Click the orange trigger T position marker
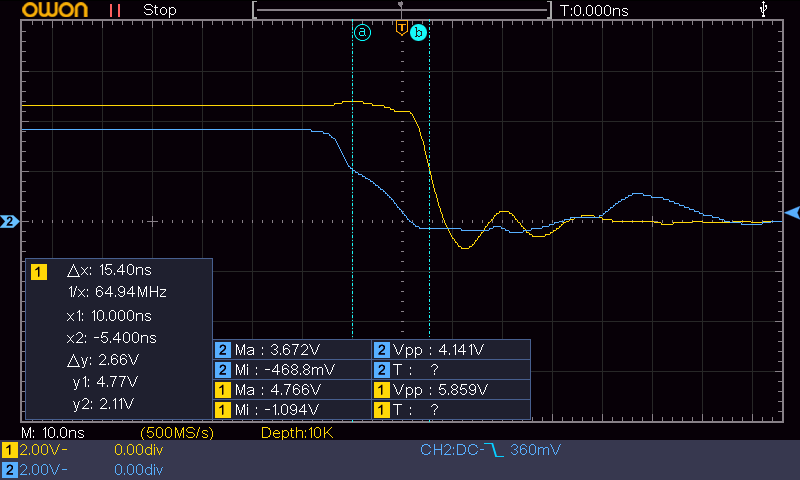This screenshot has width=800, height=480. pyautogui.click(x=401, y=27)
